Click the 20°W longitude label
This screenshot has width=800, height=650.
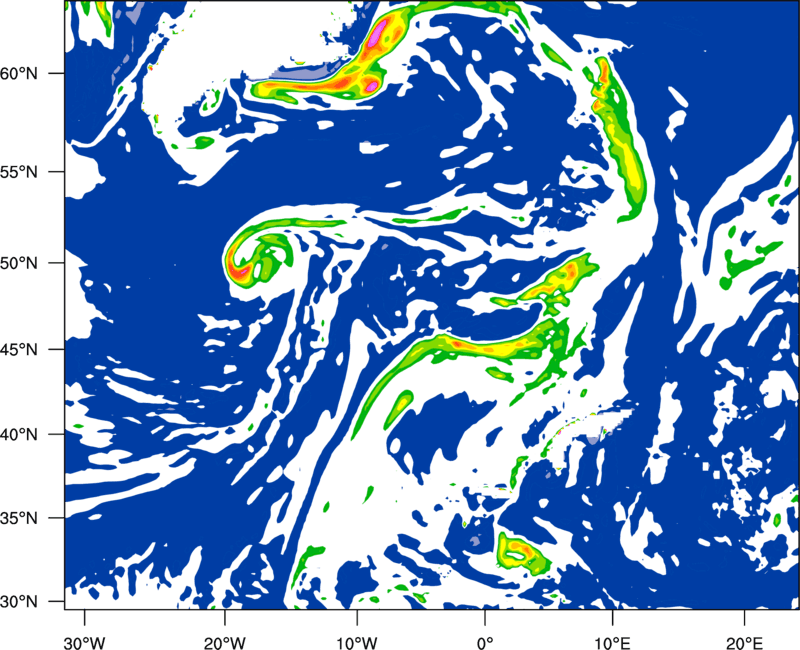coord(224,643)
